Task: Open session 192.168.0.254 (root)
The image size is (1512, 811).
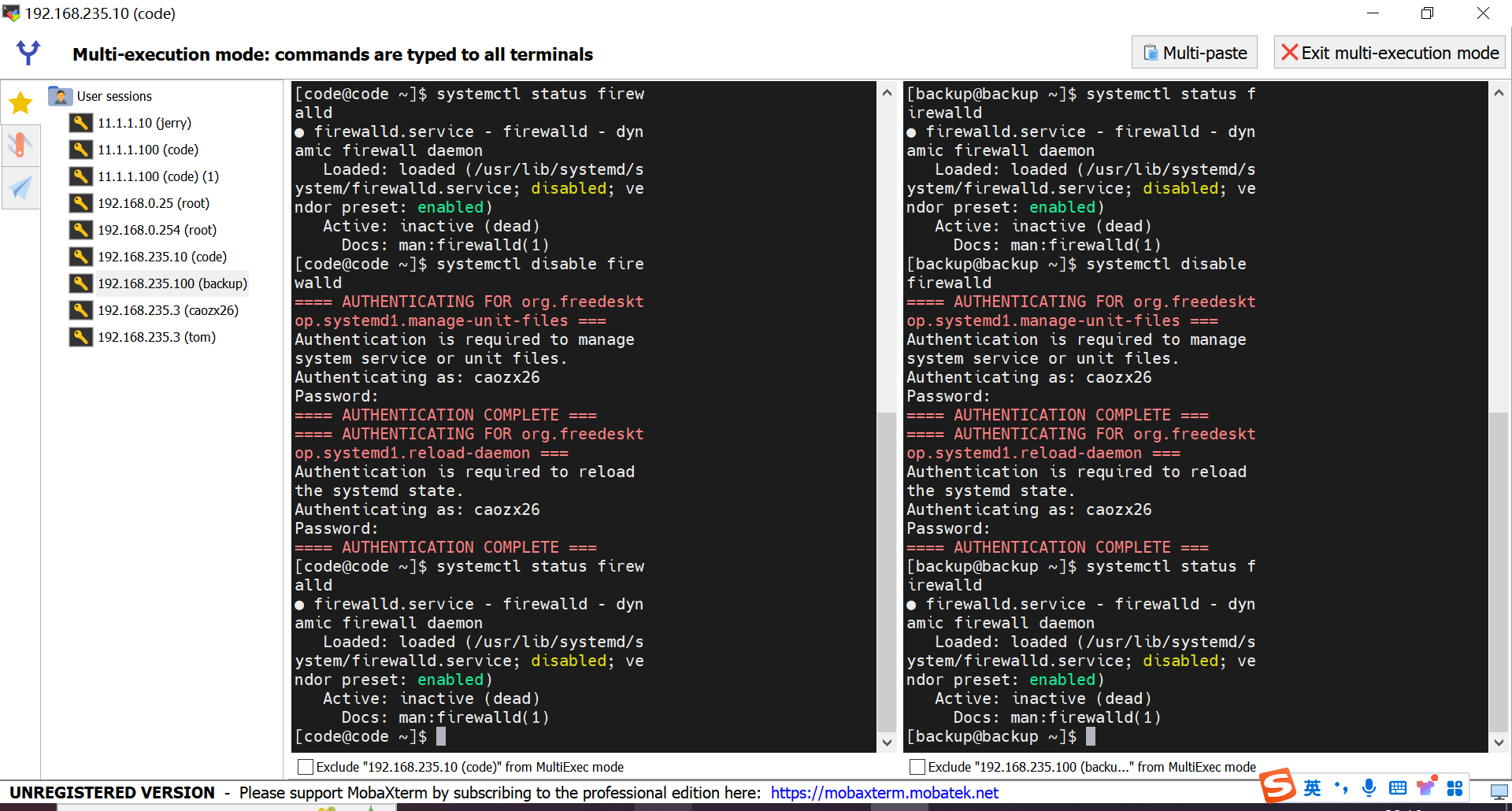Action: [157, 230]
